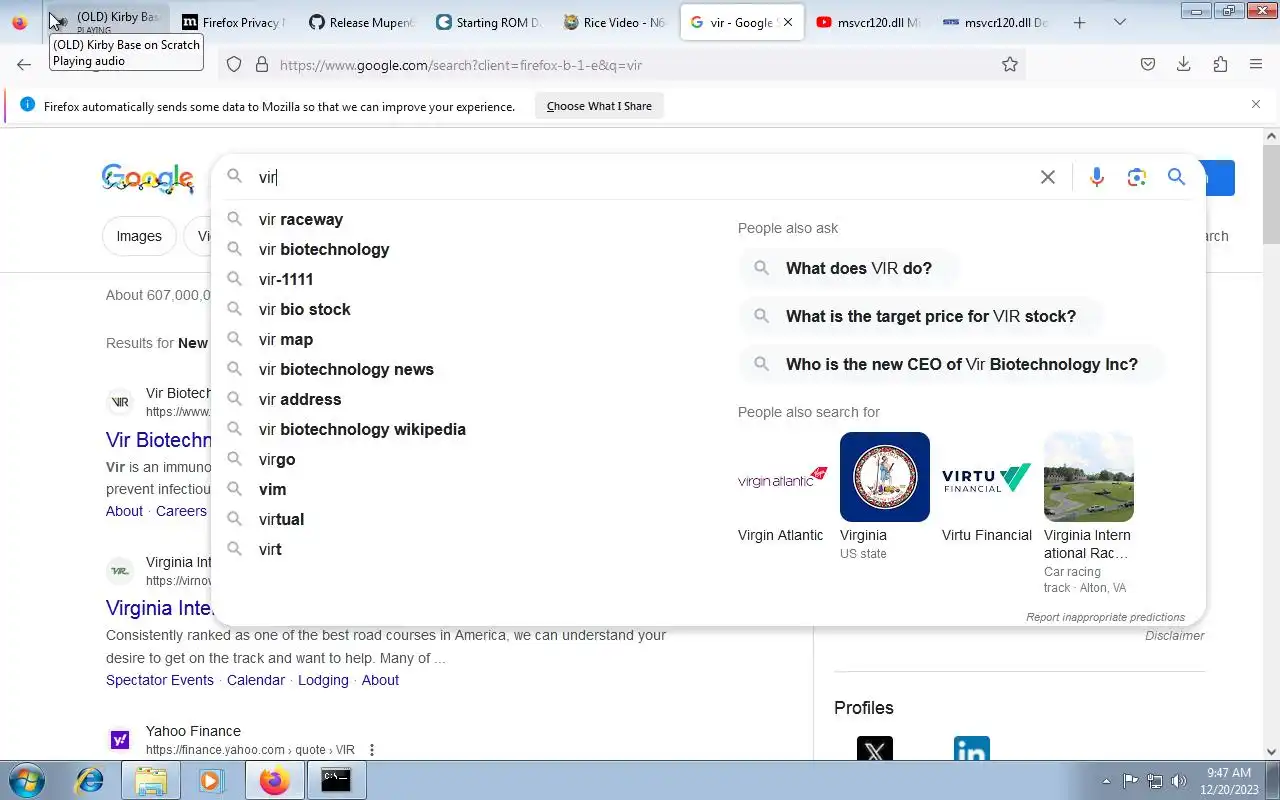Choose suggestion vir address
This screenshot has height=800, width=1280.
(x=300, y=399)
